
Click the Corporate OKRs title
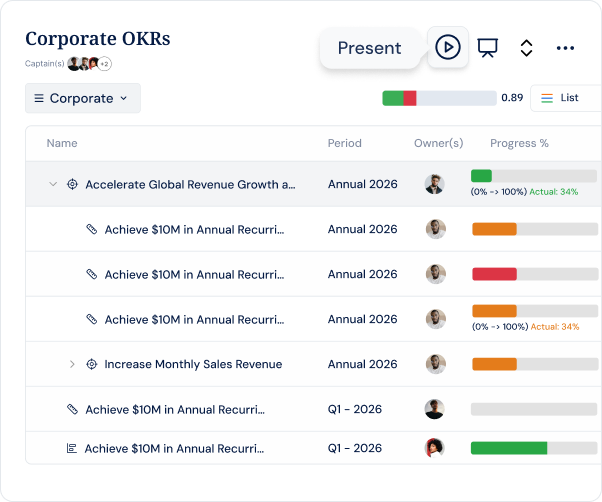[98, 39]
